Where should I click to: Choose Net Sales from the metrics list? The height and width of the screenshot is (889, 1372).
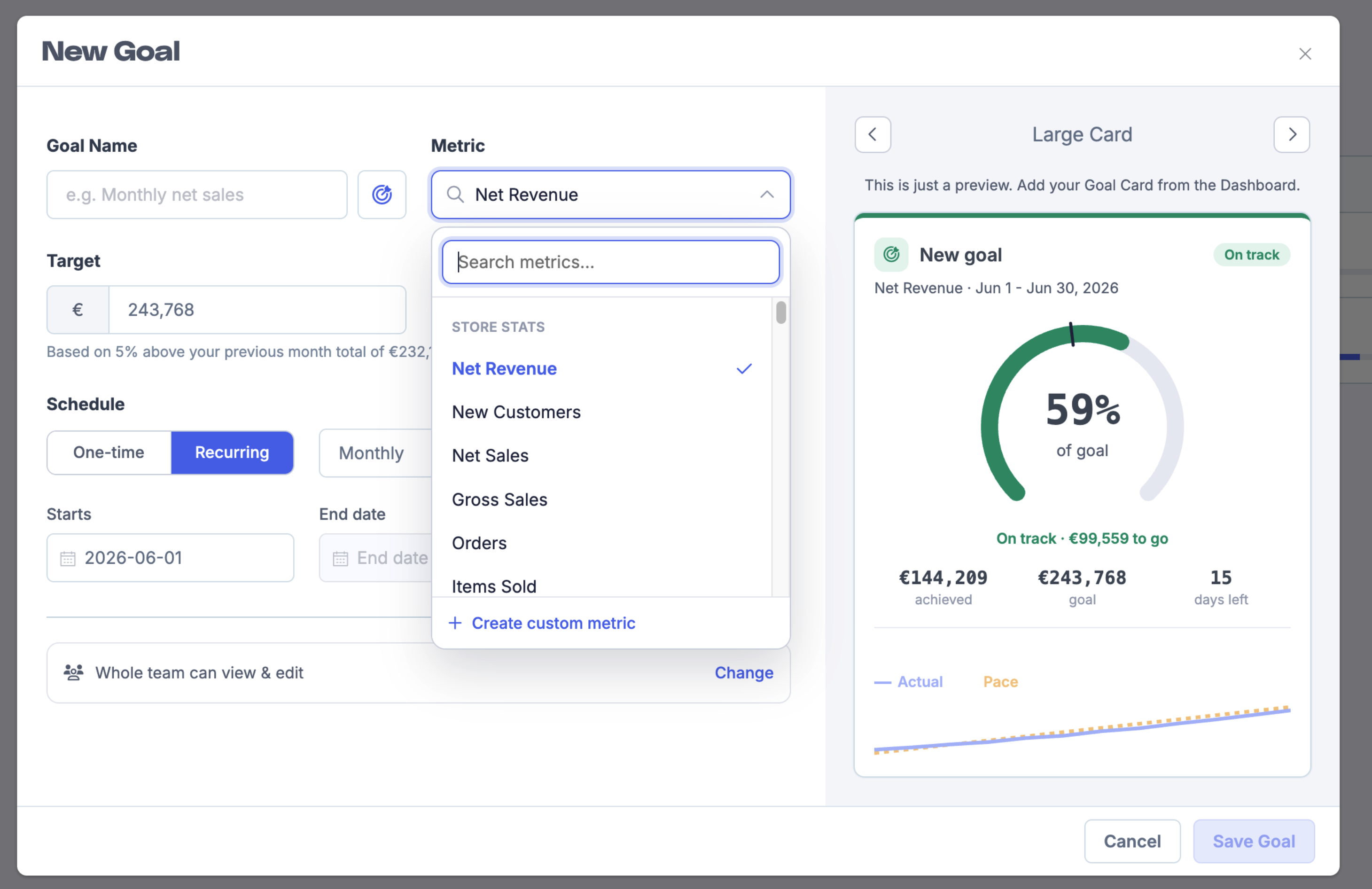601,455
